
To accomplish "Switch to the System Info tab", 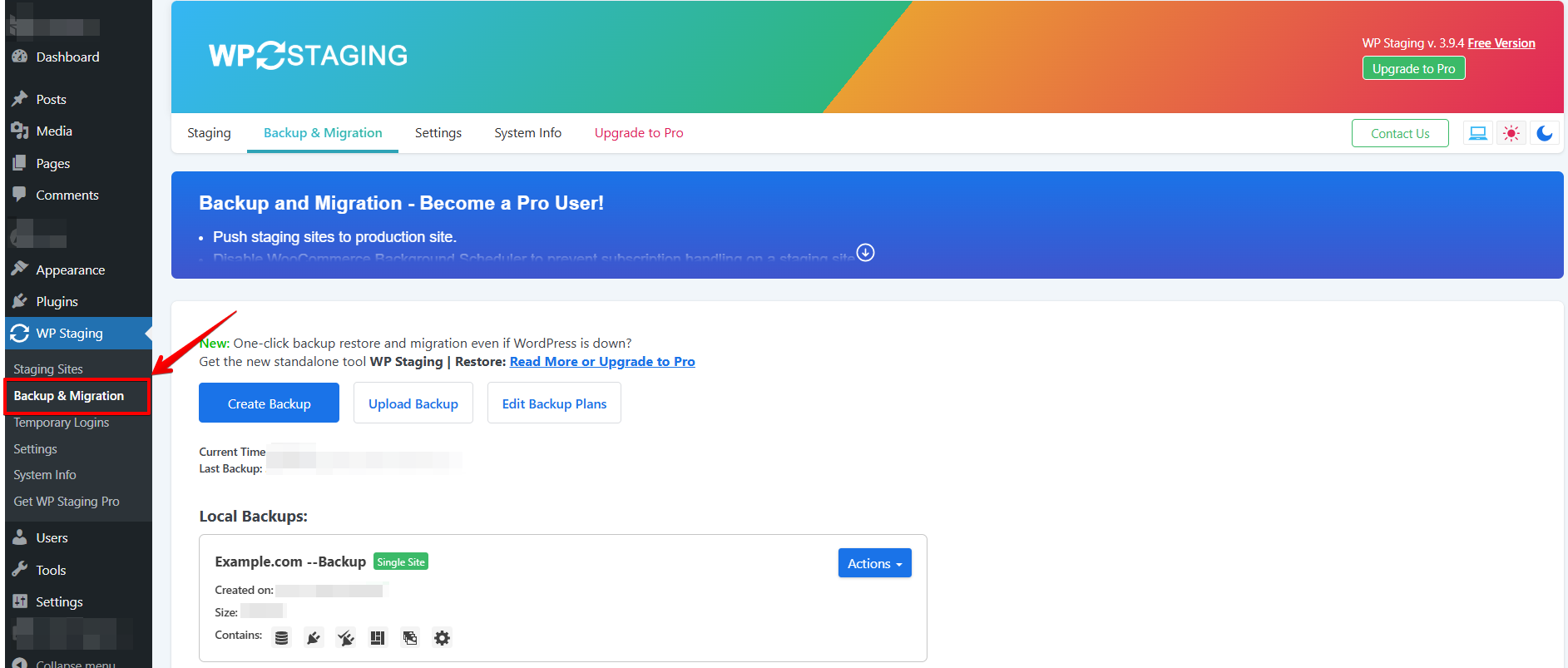I will pos(527,133).
